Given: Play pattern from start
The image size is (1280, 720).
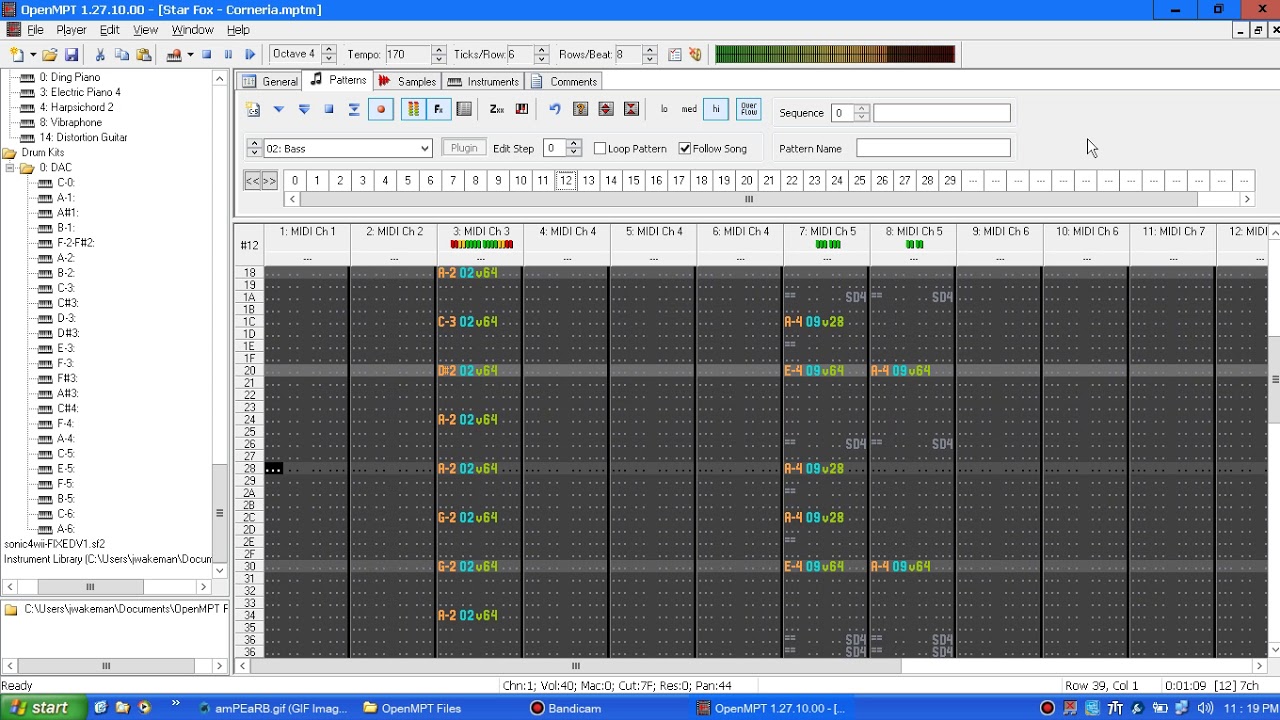Looking at the screenshot, I should (x=304, y=109).
